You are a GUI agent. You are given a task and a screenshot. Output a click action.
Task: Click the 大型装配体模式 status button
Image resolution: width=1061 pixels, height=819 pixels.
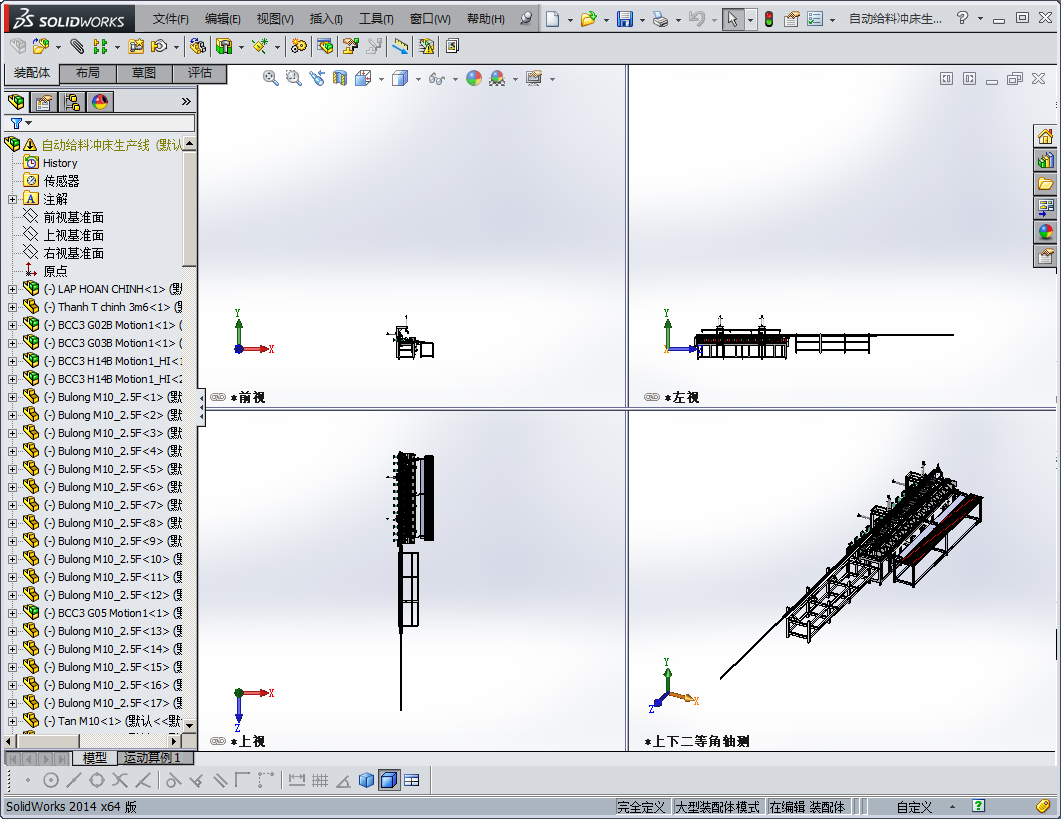(x=718, y=807)
